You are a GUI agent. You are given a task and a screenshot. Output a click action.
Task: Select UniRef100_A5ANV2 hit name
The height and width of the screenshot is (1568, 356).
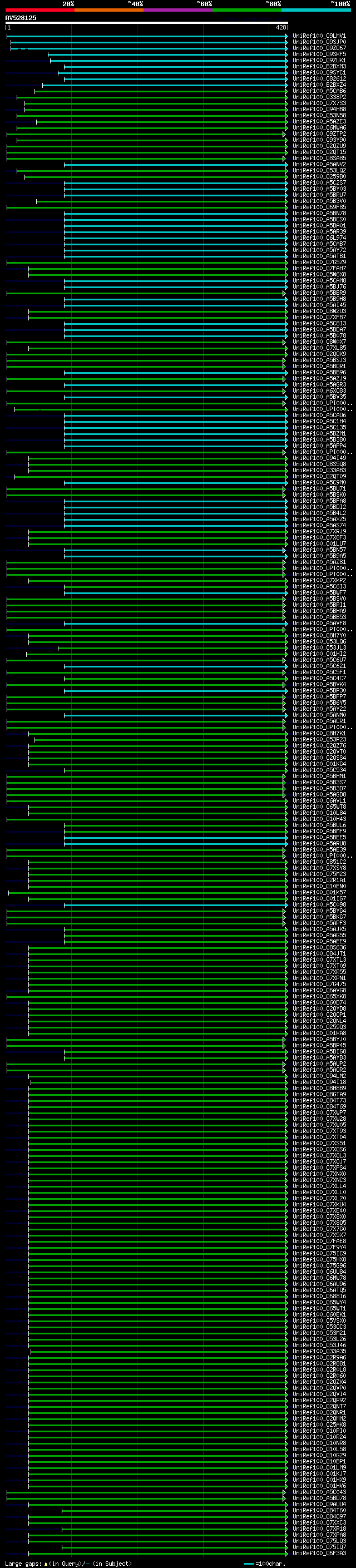click(319, 164)
